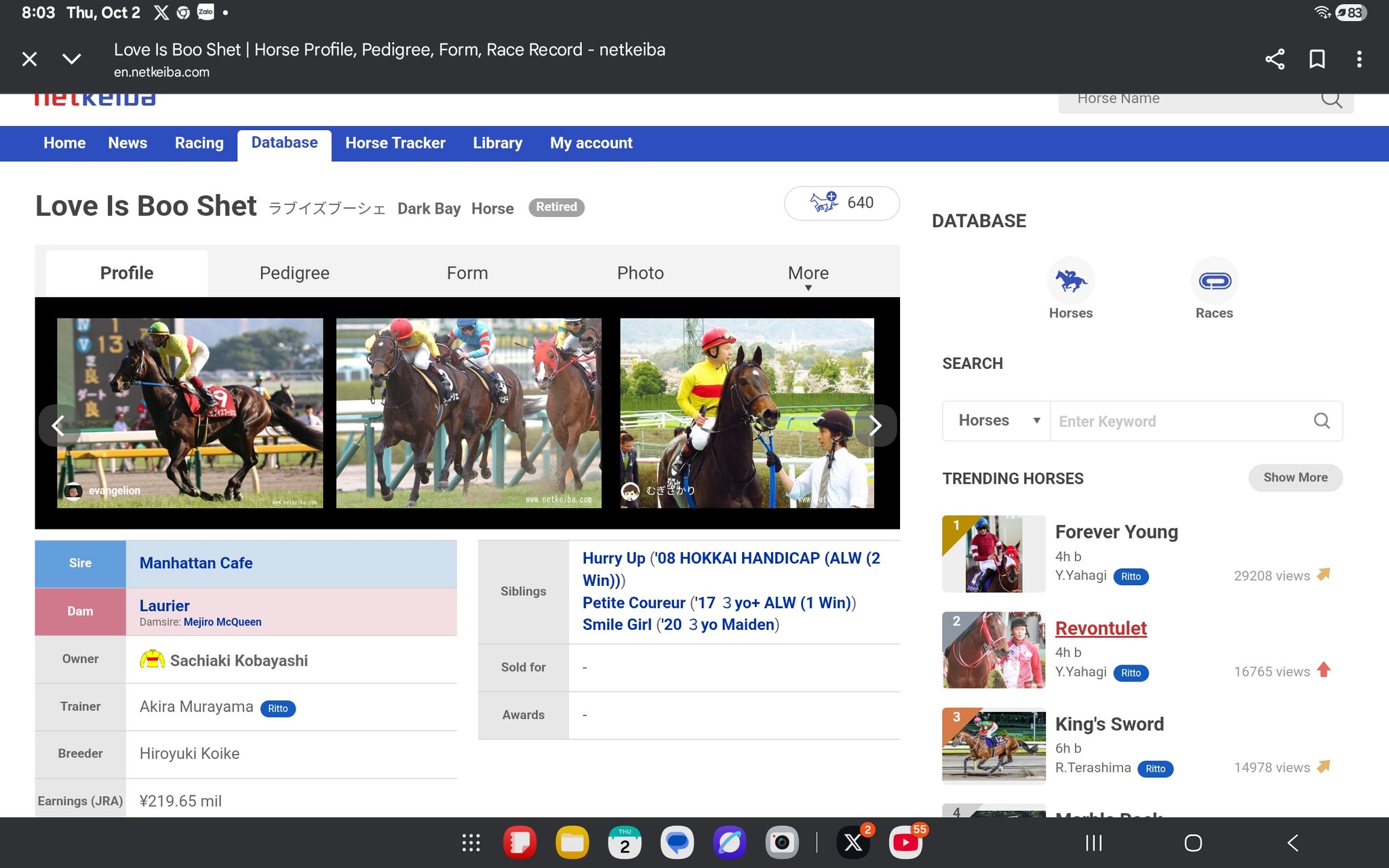This screenshot has height=868, width=1389.
Task: Launch YouTube from the taskbar
Action: tap(905, 842)
